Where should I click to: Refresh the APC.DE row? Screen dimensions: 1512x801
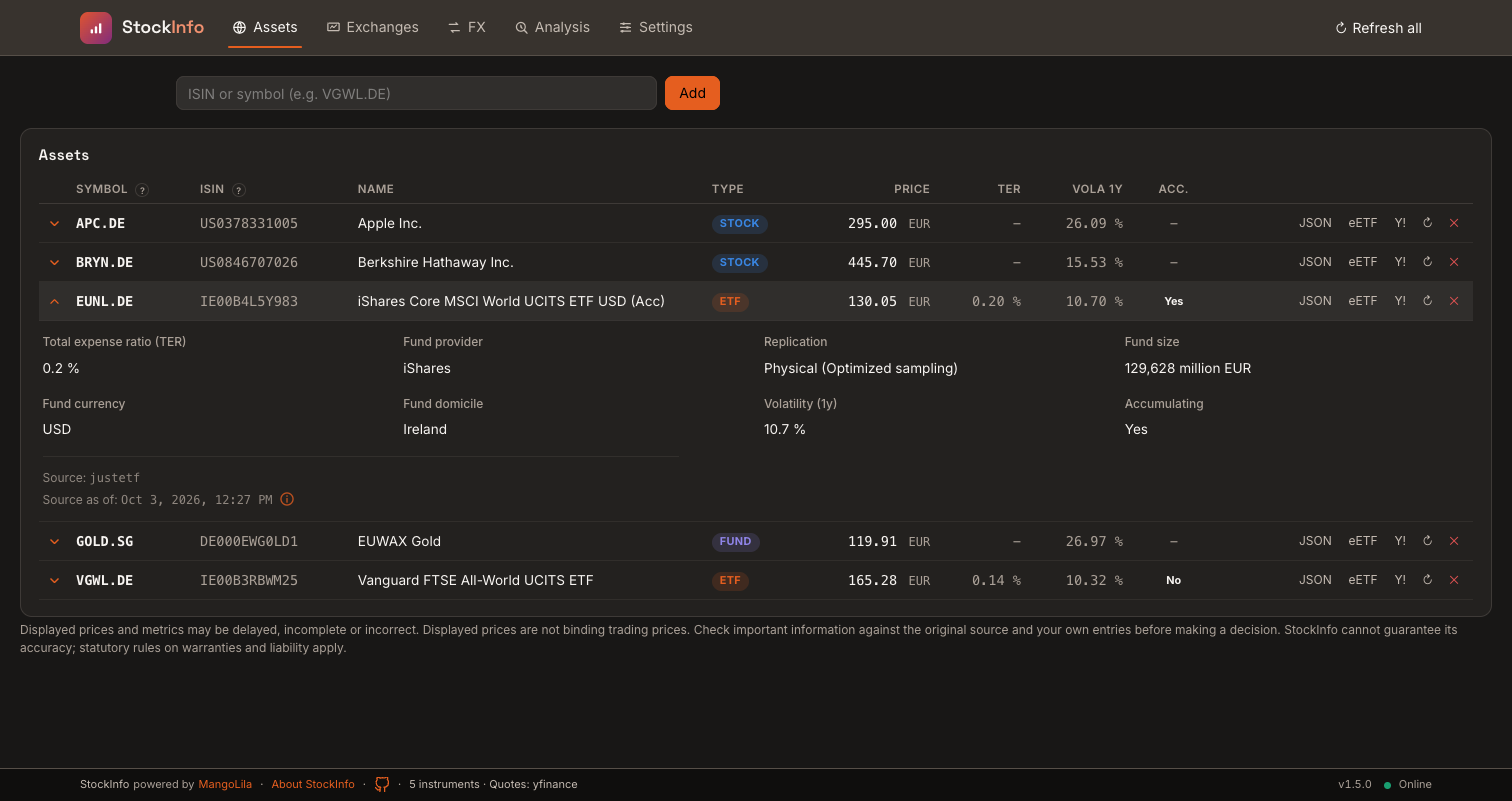pyautogui.click(x=1427, y=223)
